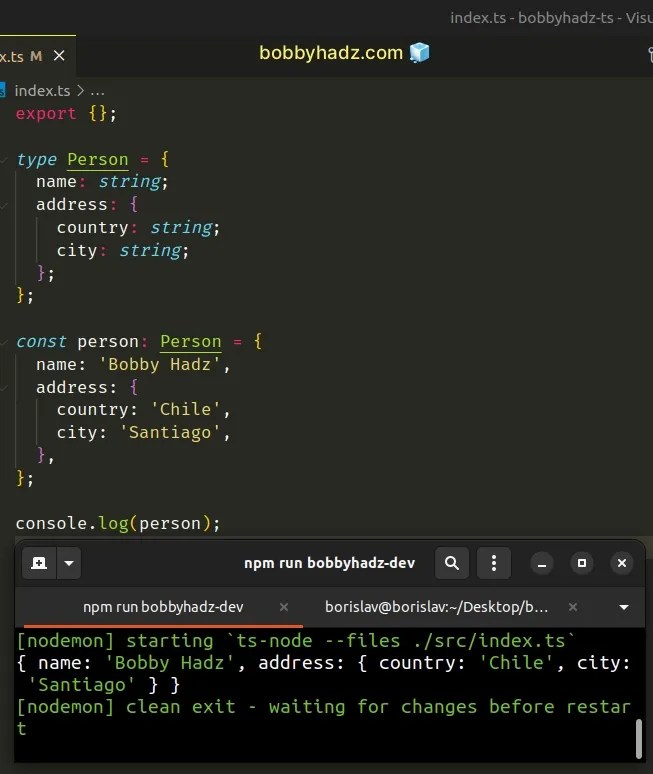Screen dimensions: 653x774
Task: Collapse the person address object fold arrow
Action: [x=4, y=387]
